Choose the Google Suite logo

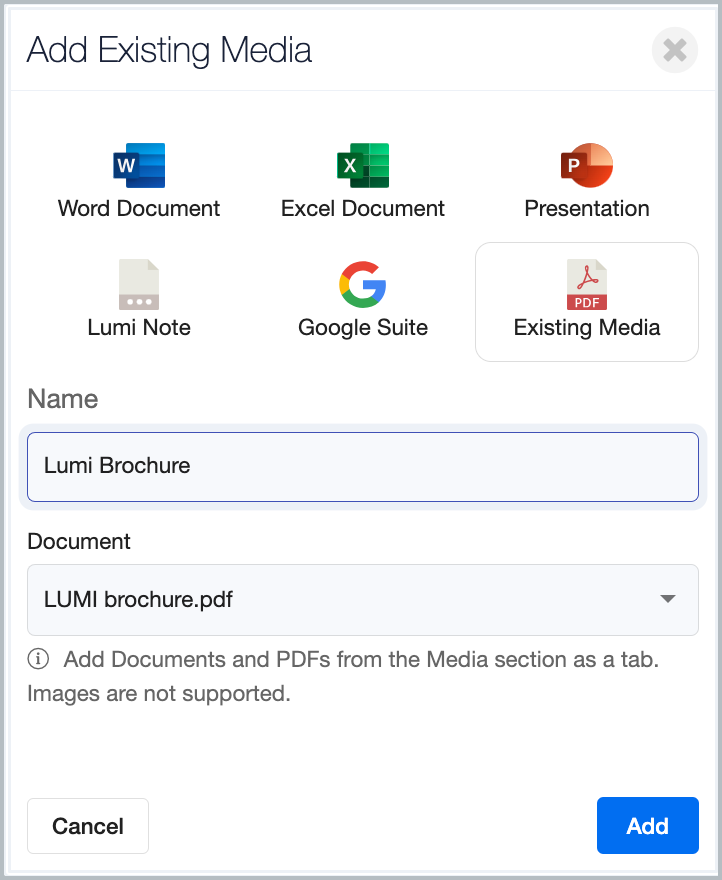363,284
